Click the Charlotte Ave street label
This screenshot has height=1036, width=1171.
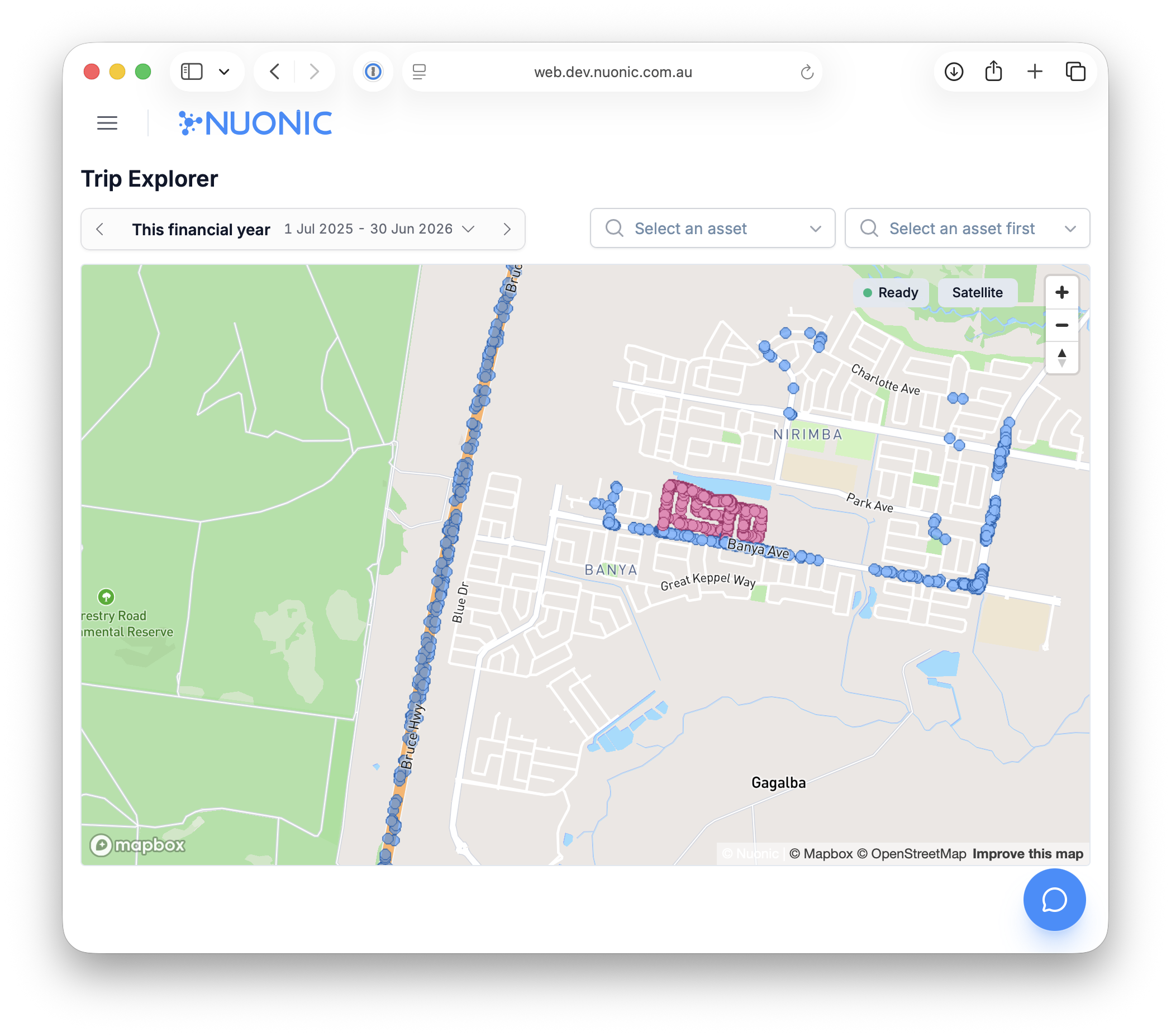point(885,380)
